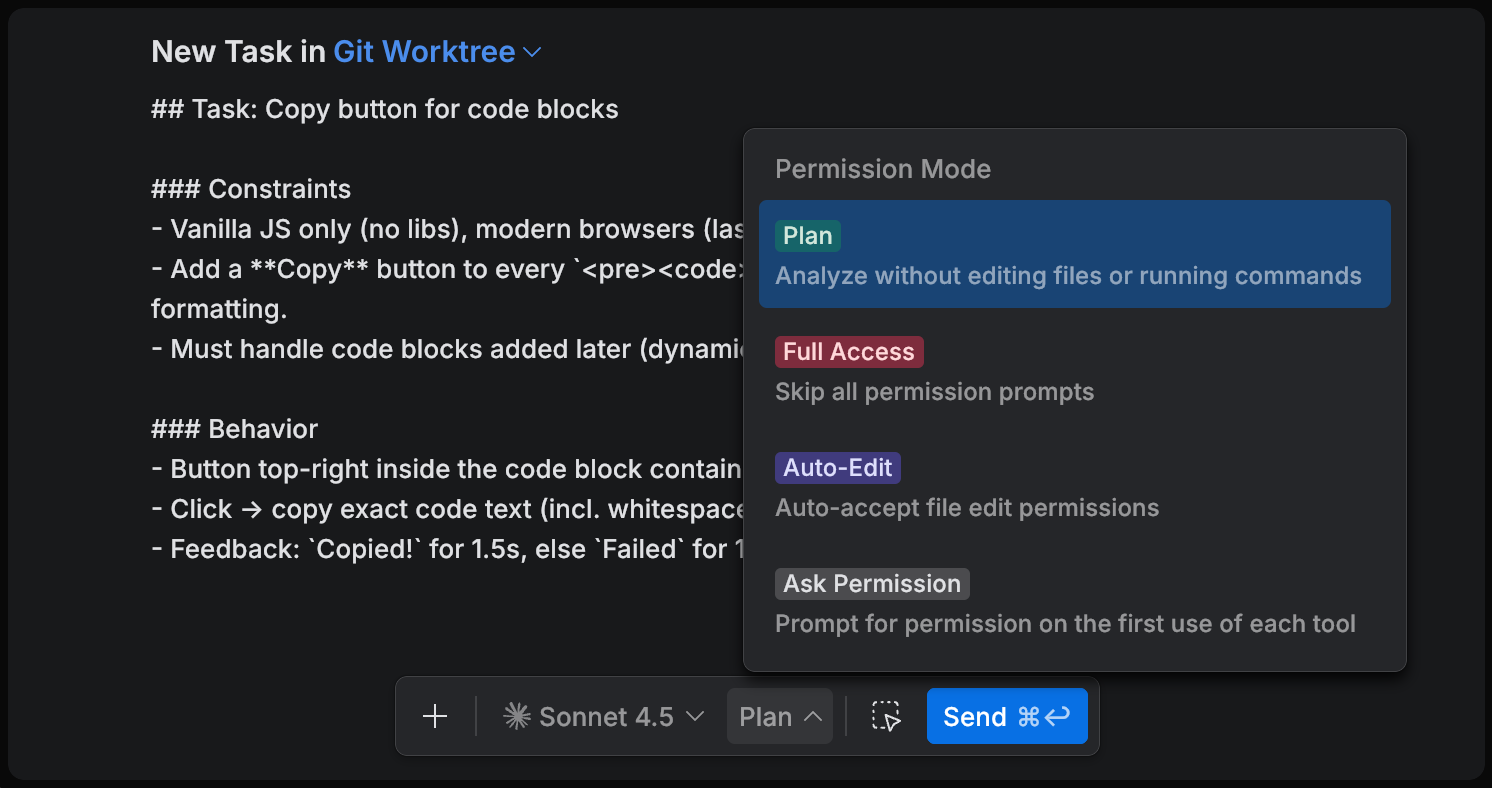Click the plus icon to add attachment
The height and width of the screenshot is (788, 1492).
(435, 717)
